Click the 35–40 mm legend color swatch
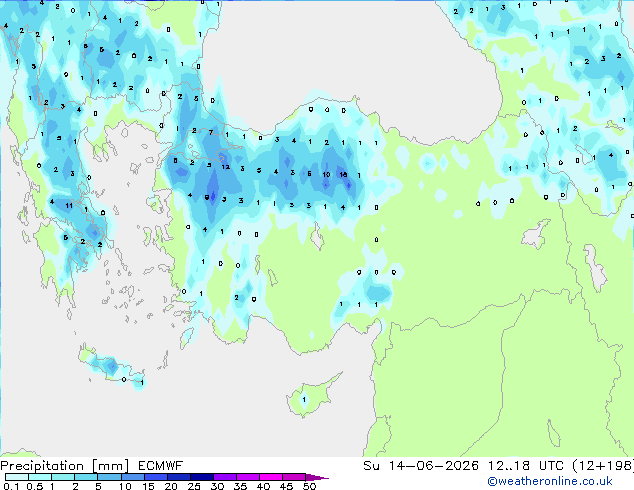The height and width of the screenshot is (490, 634). point(247,477)
